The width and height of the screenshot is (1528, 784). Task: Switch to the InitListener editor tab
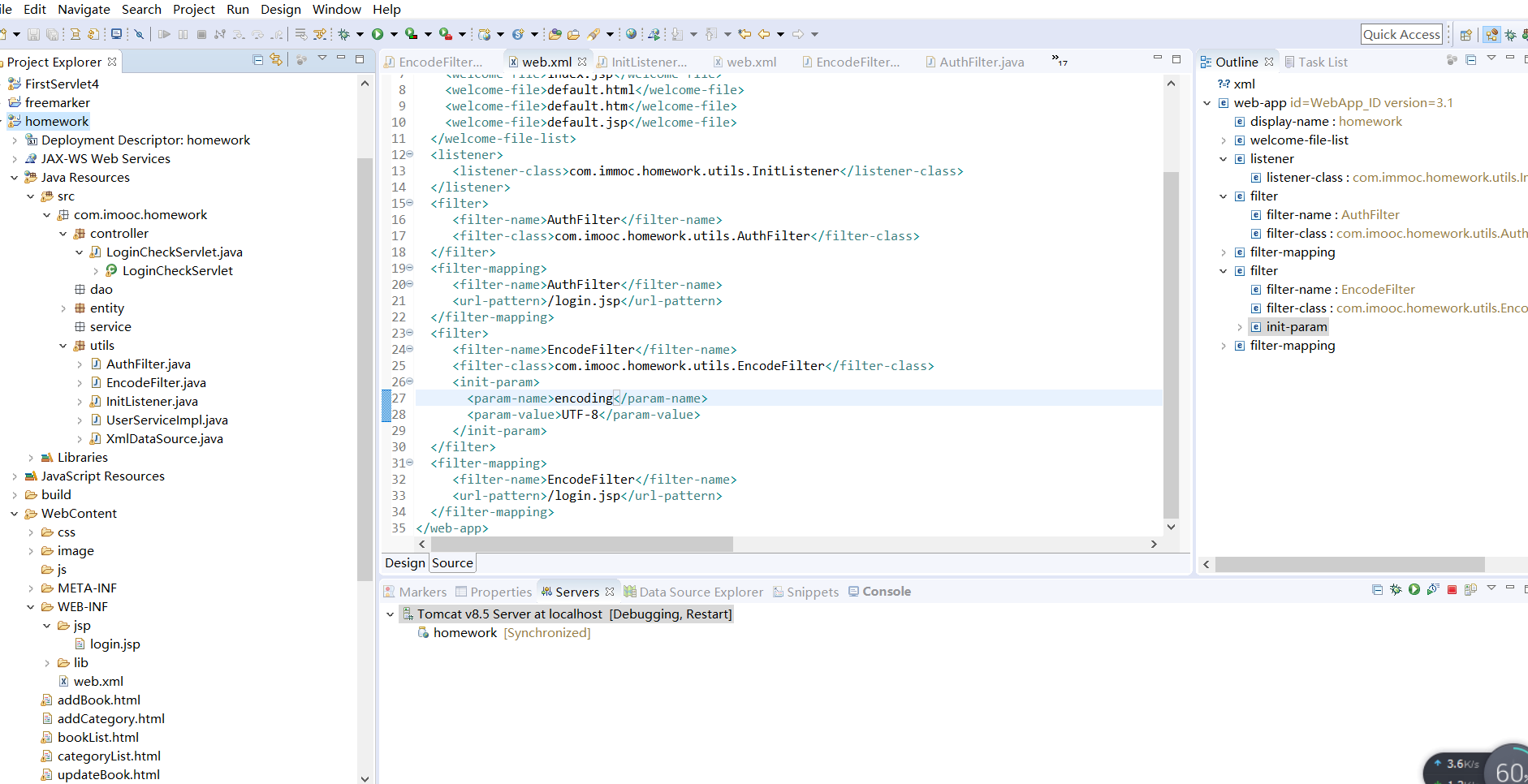pyautogui.click(x=641, y=62)
